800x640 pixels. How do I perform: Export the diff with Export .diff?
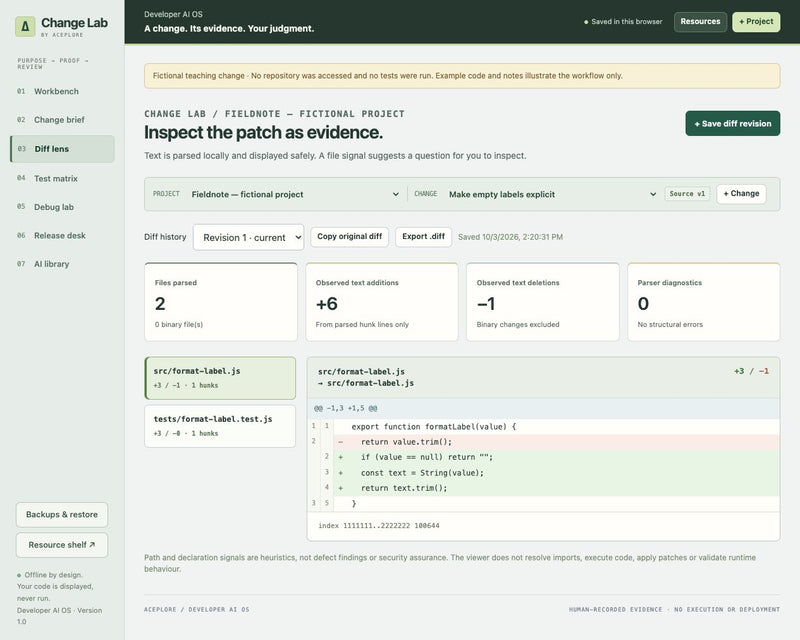point(423,237)
